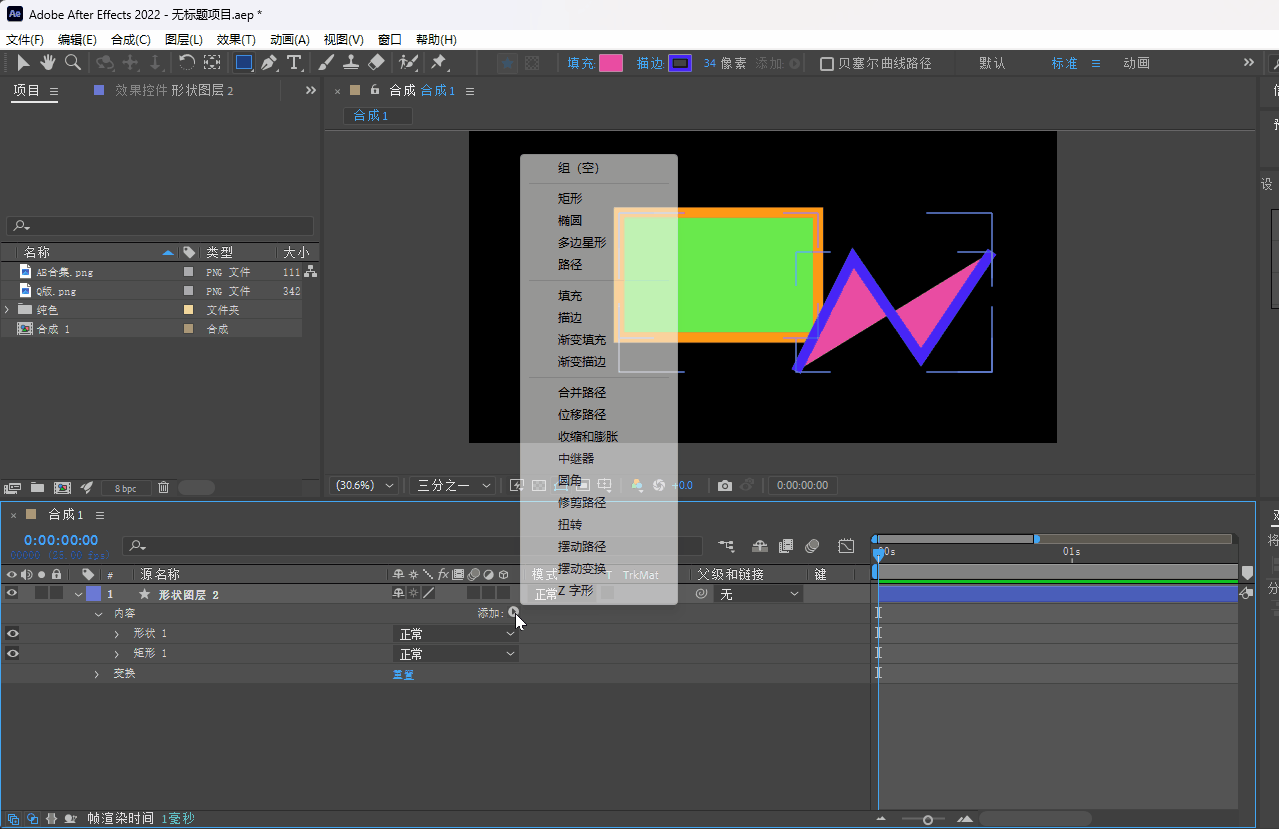Click the 描边 stroke options label

pos(650,63)
